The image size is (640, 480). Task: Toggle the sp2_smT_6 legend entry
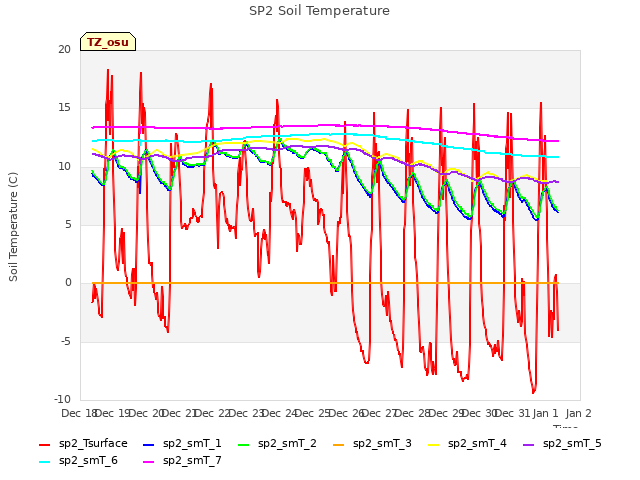click(x=78, y=461)
